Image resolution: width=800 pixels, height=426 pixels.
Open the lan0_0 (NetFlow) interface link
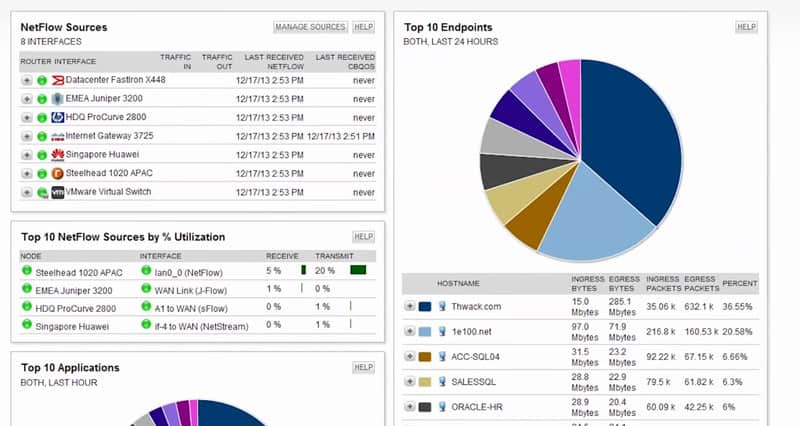coord(188,272)
